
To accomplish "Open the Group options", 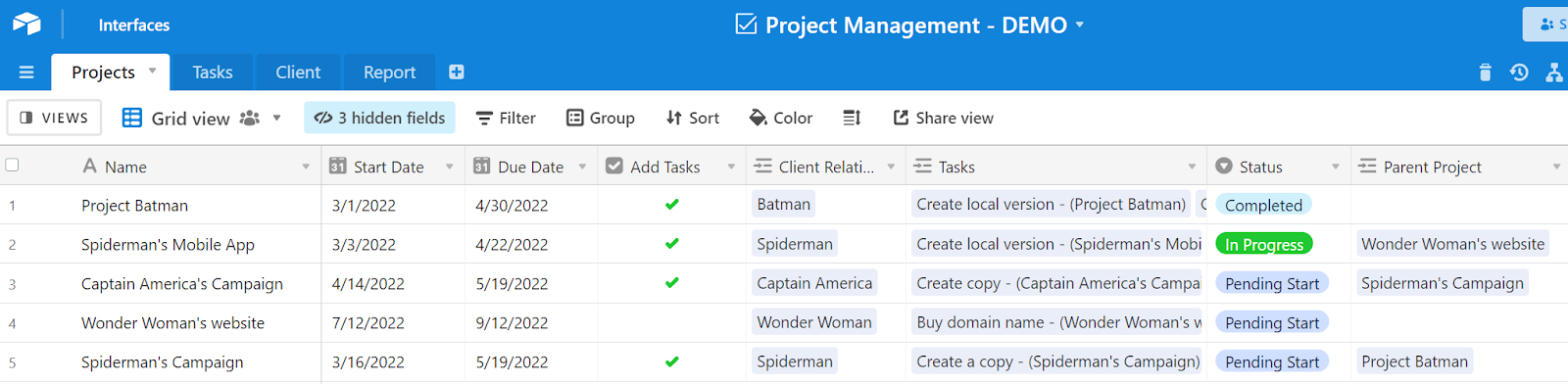I will click(x=601, y=118).
